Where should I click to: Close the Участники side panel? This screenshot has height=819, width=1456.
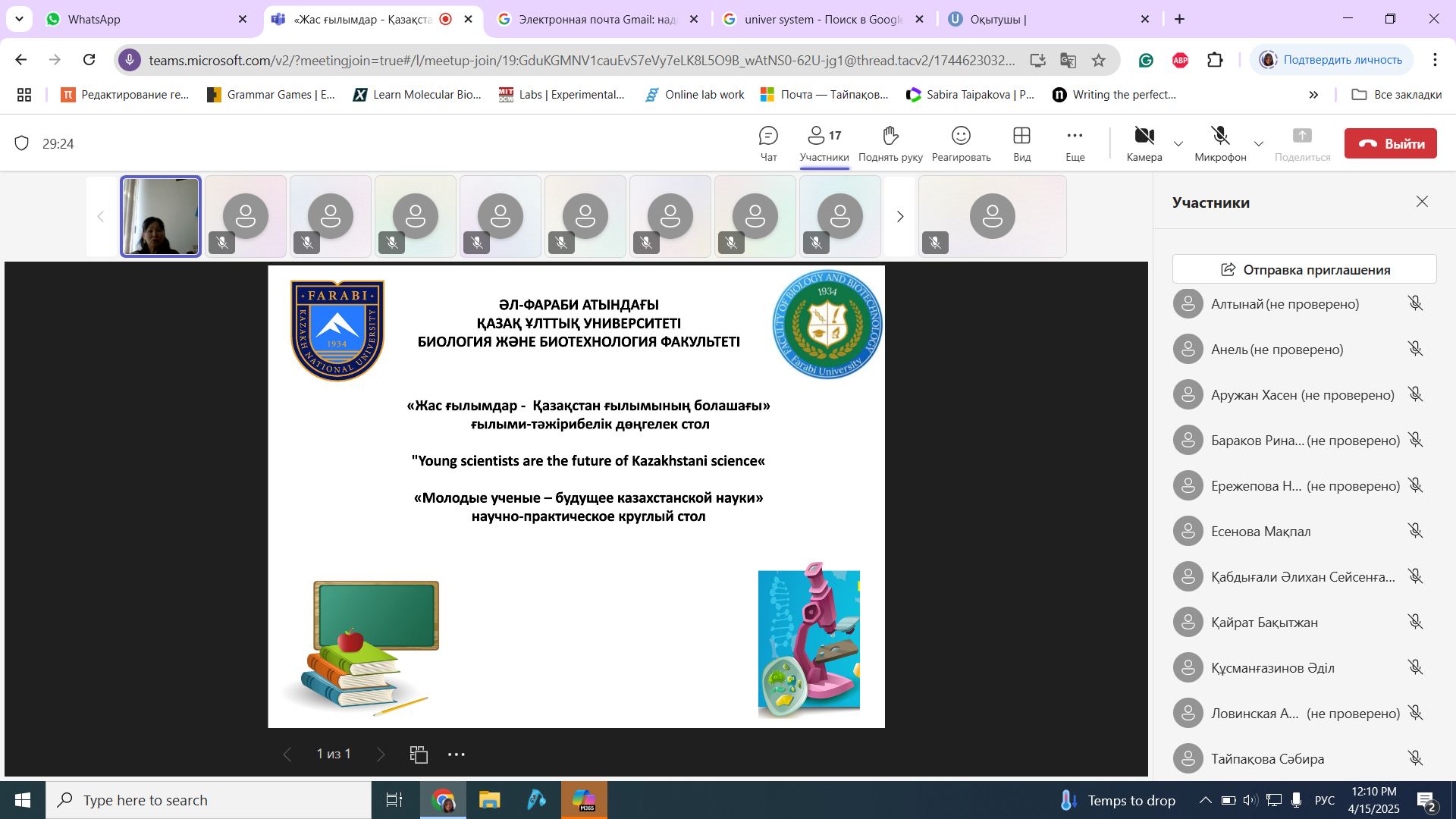(x=1422, y=202)
